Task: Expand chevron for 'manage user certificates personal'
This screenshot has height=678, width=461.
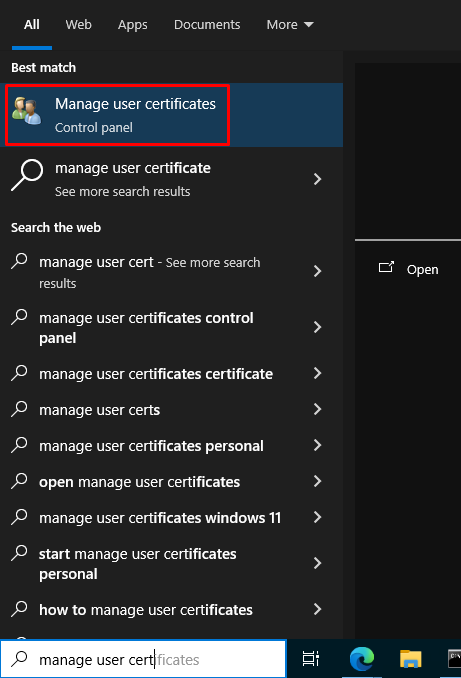Action: coord(317,445)
